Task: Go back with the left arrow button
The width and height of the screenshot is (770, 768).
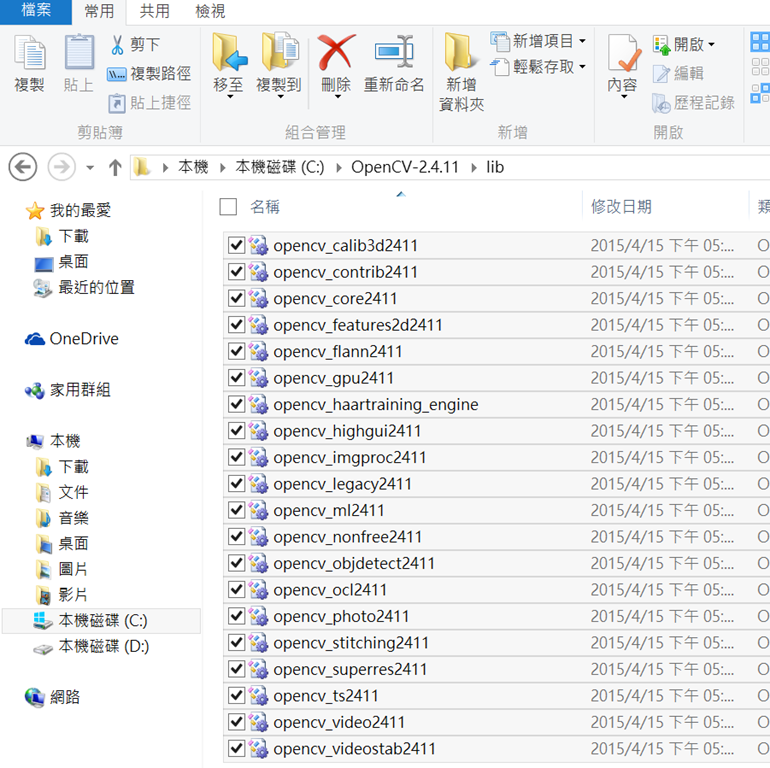Action: click(x=23, y=167)
